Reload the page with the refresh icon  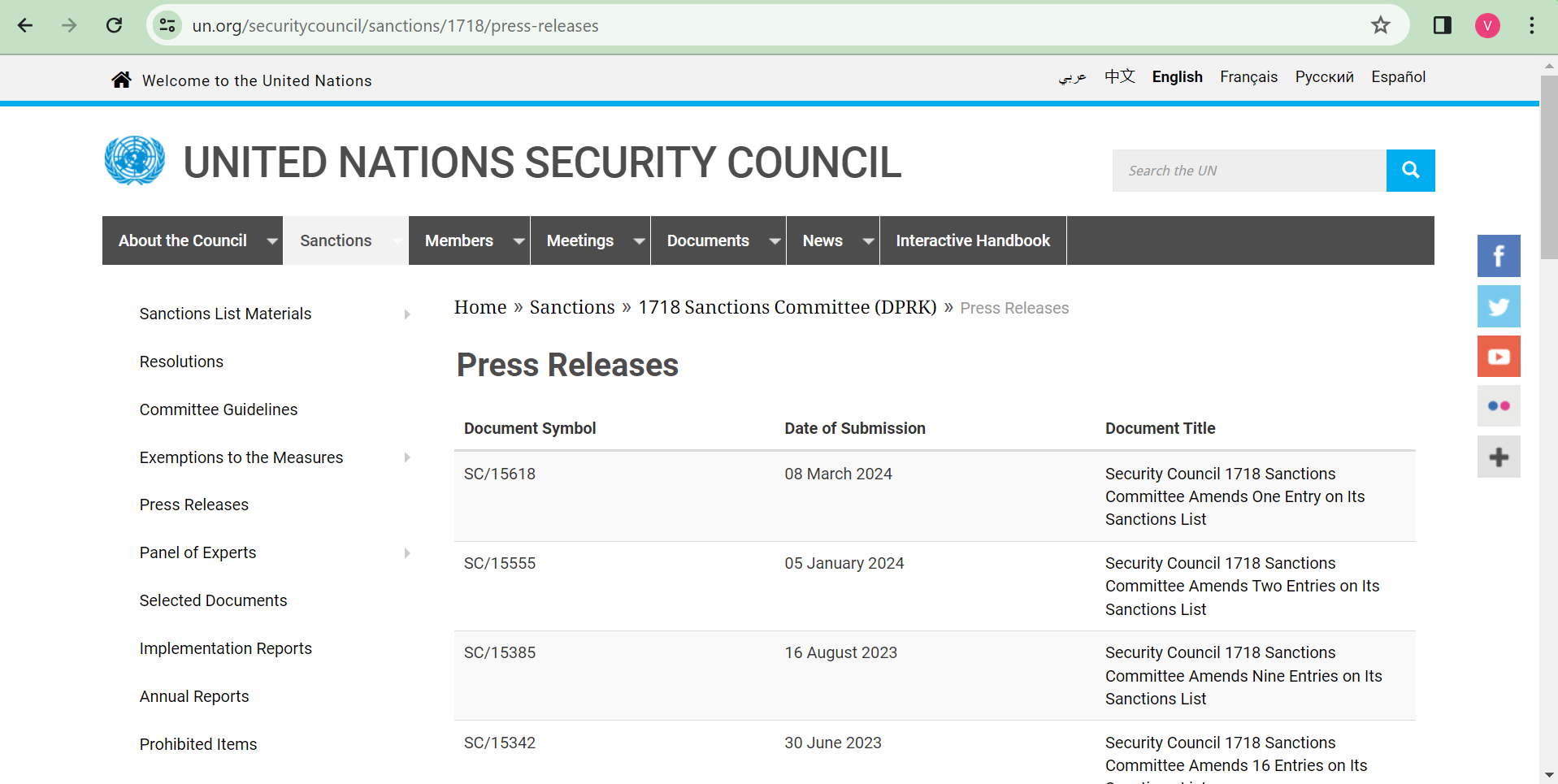[x=115, y=25]
